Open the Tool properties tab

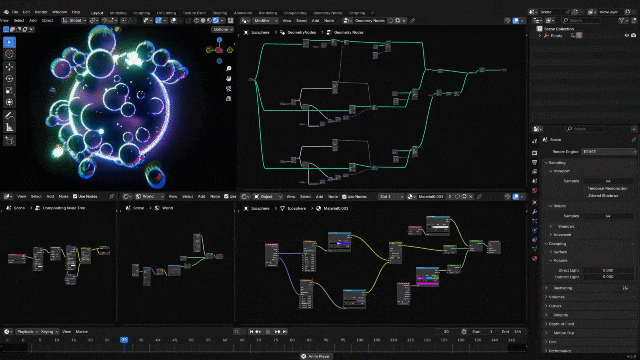[x=535, y=141]
